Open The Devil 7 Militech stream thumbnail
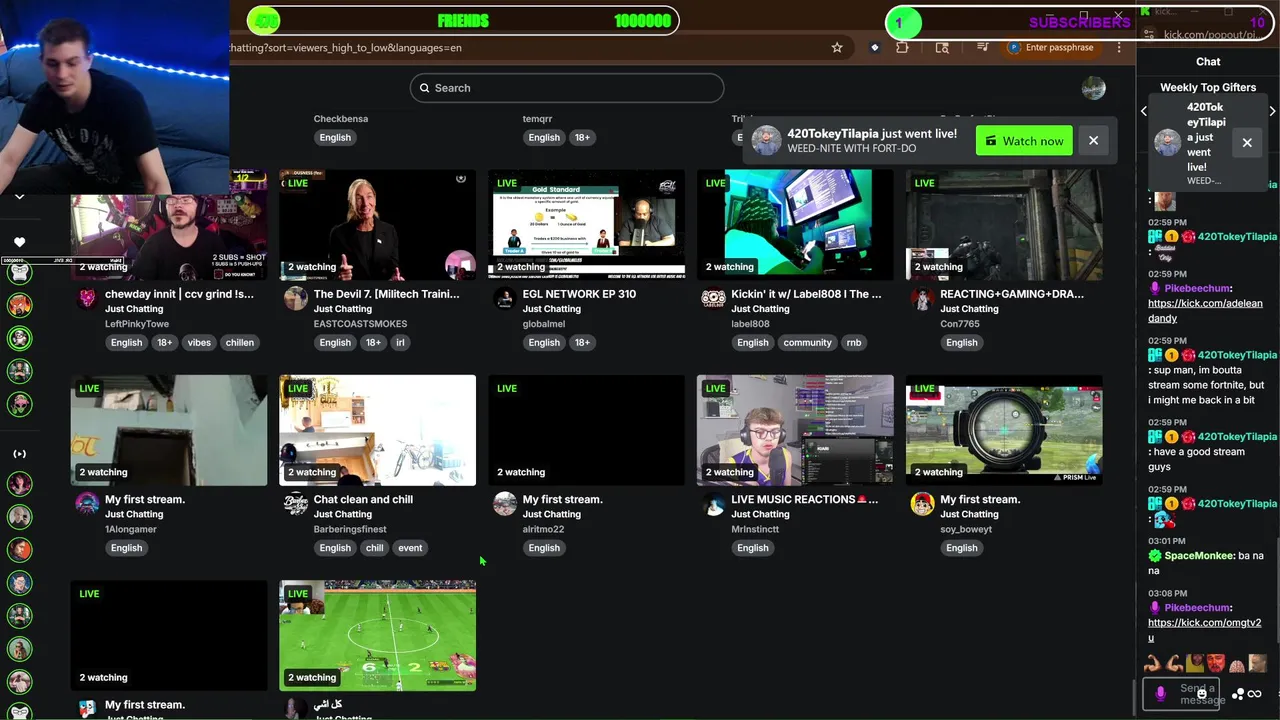This screenshot has width=1280, height=720. [377, 225]
